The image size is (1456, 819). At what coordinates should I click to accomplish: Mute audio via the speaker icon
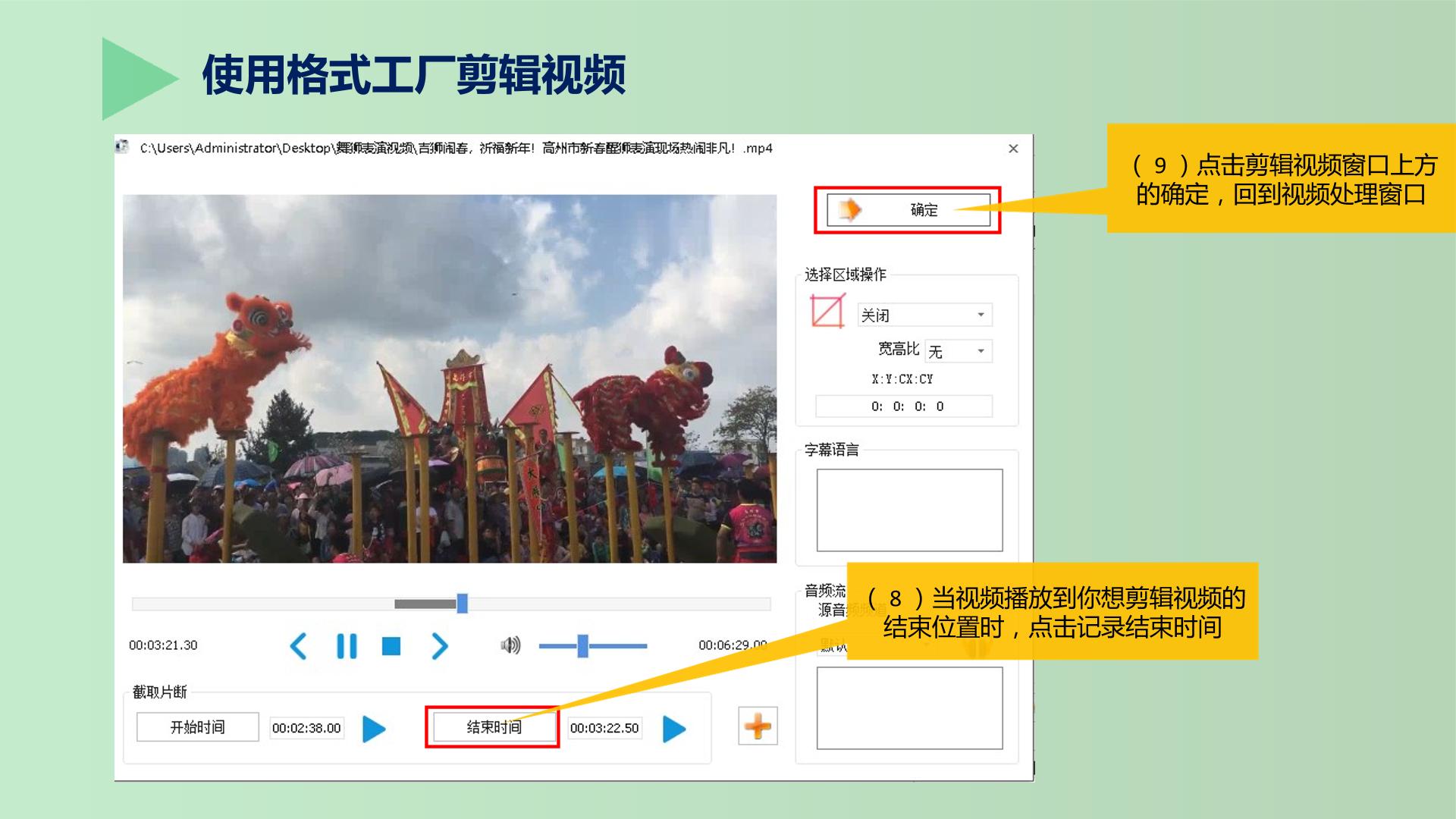[510, 645]
